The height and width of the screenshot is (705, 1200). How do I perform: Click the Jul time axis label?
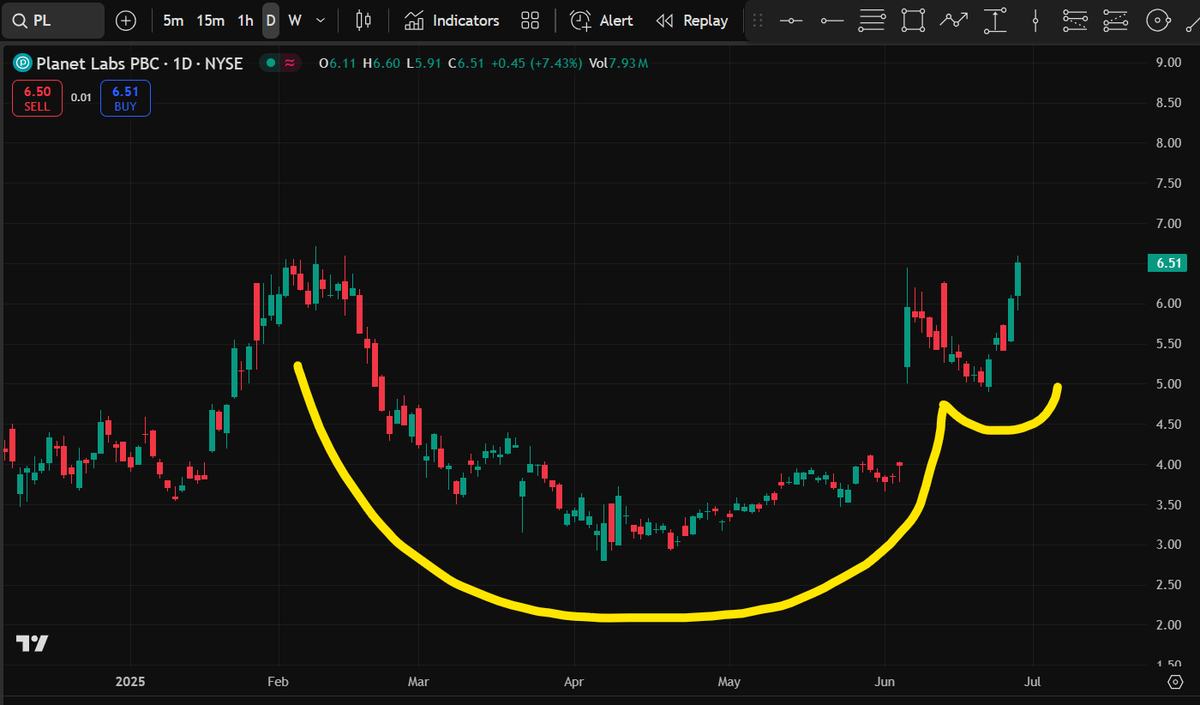pyautogui.click(x=1032, y=682)
